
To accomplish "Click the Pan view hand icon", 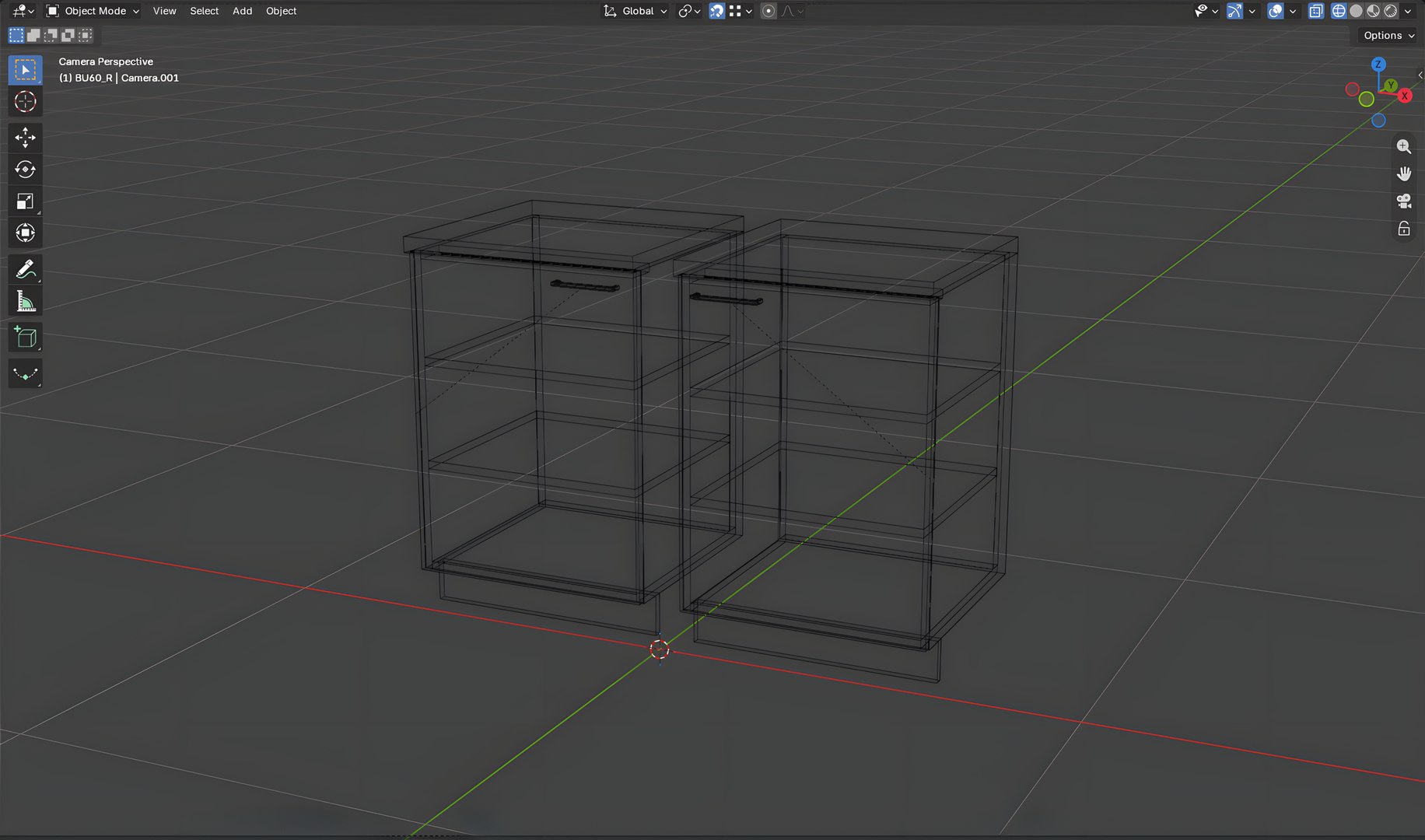I will pyautogui.click(x=1404, y=173).
